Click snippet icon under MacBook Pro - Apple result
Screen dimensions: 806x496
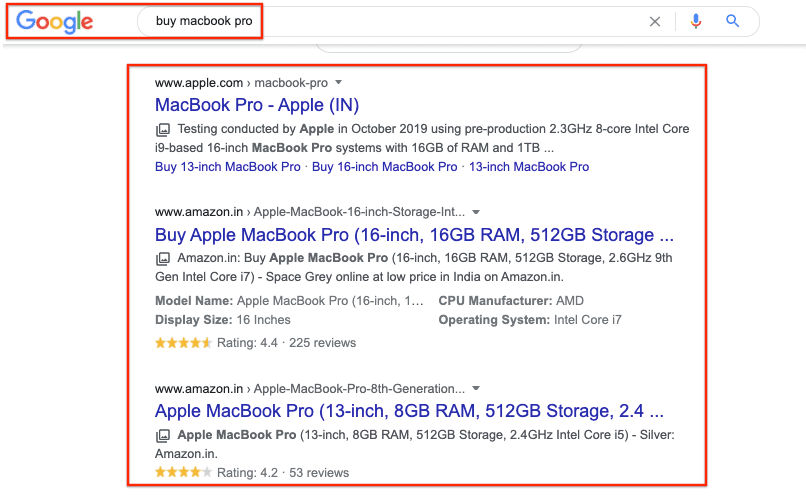coord(163,130)
